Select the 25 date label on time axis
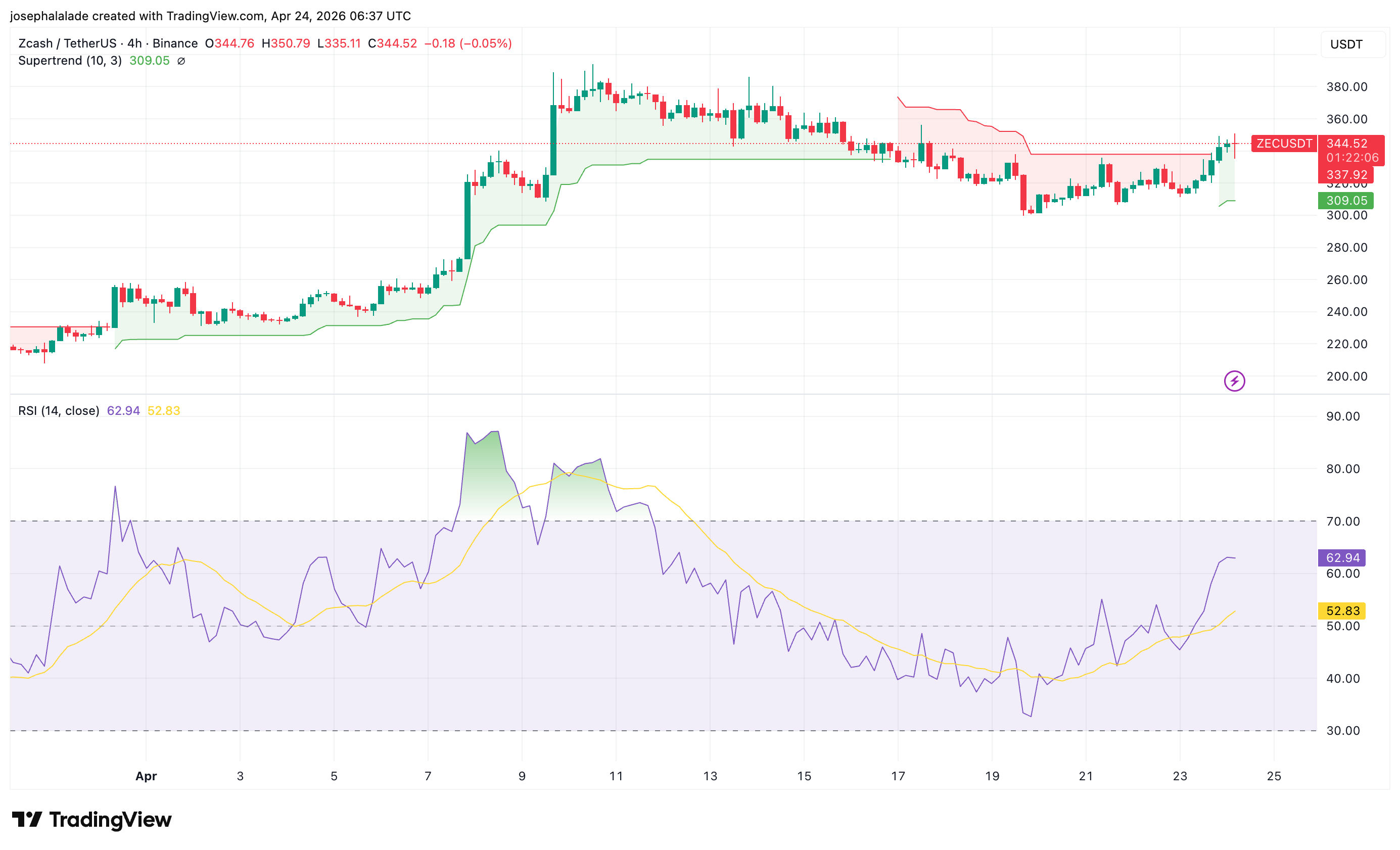1400x850 pixels. tap(1274, 776)
